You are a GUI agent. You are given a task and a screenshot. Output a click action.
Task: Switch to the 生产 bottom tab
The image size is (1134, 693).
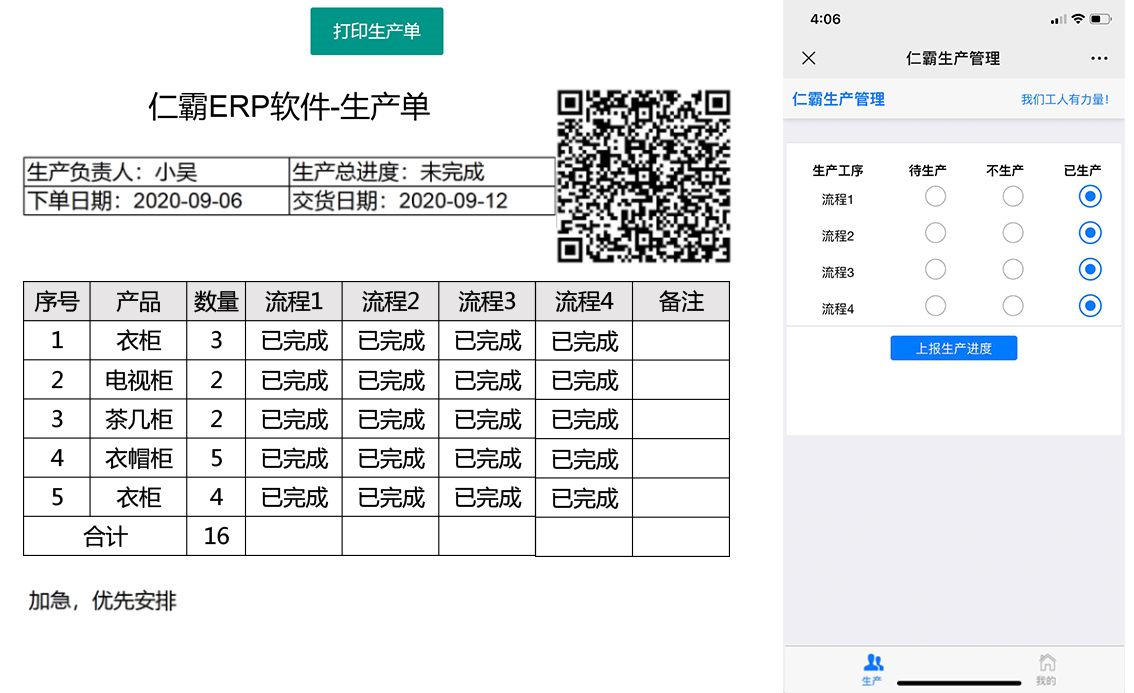873,669
